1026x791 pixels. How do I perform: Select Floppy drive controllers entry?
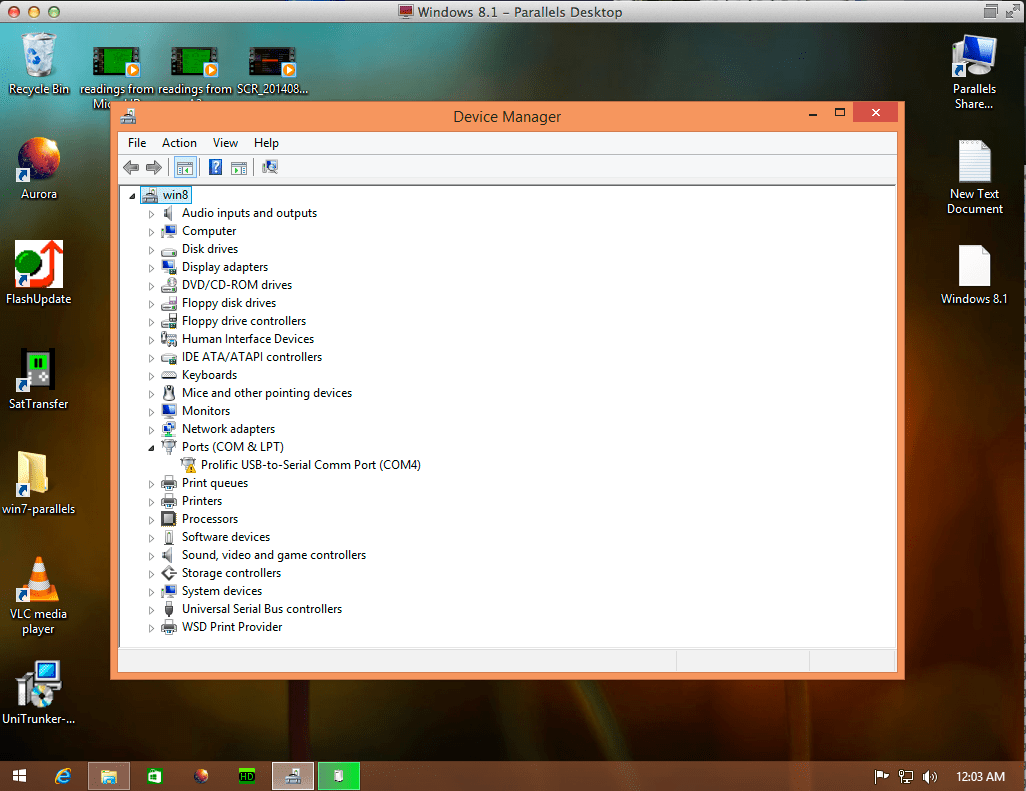[x=244, y=321]
